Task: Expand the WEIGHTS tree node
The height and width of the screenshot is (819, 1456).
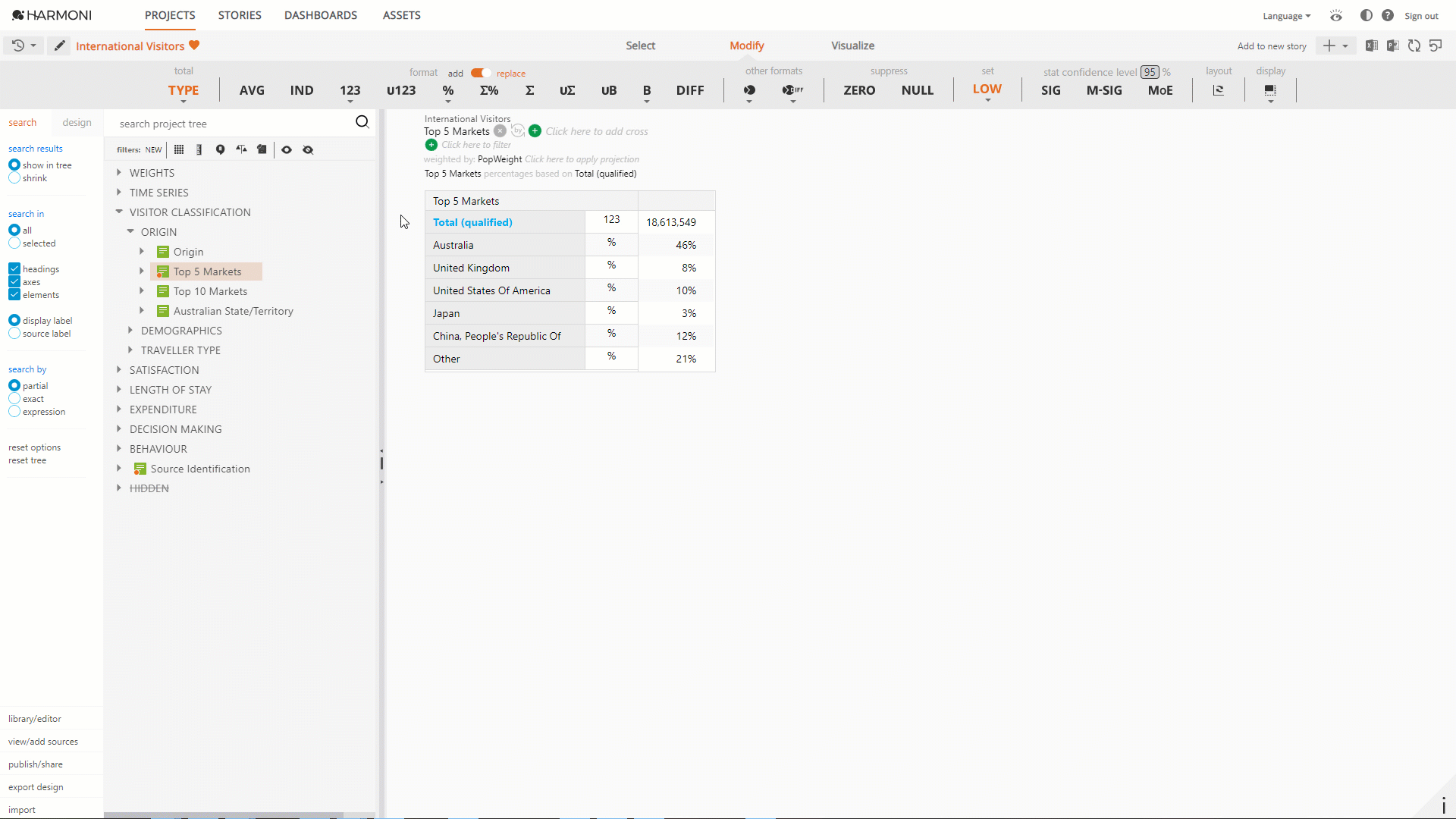Action: tap(119, 173)
